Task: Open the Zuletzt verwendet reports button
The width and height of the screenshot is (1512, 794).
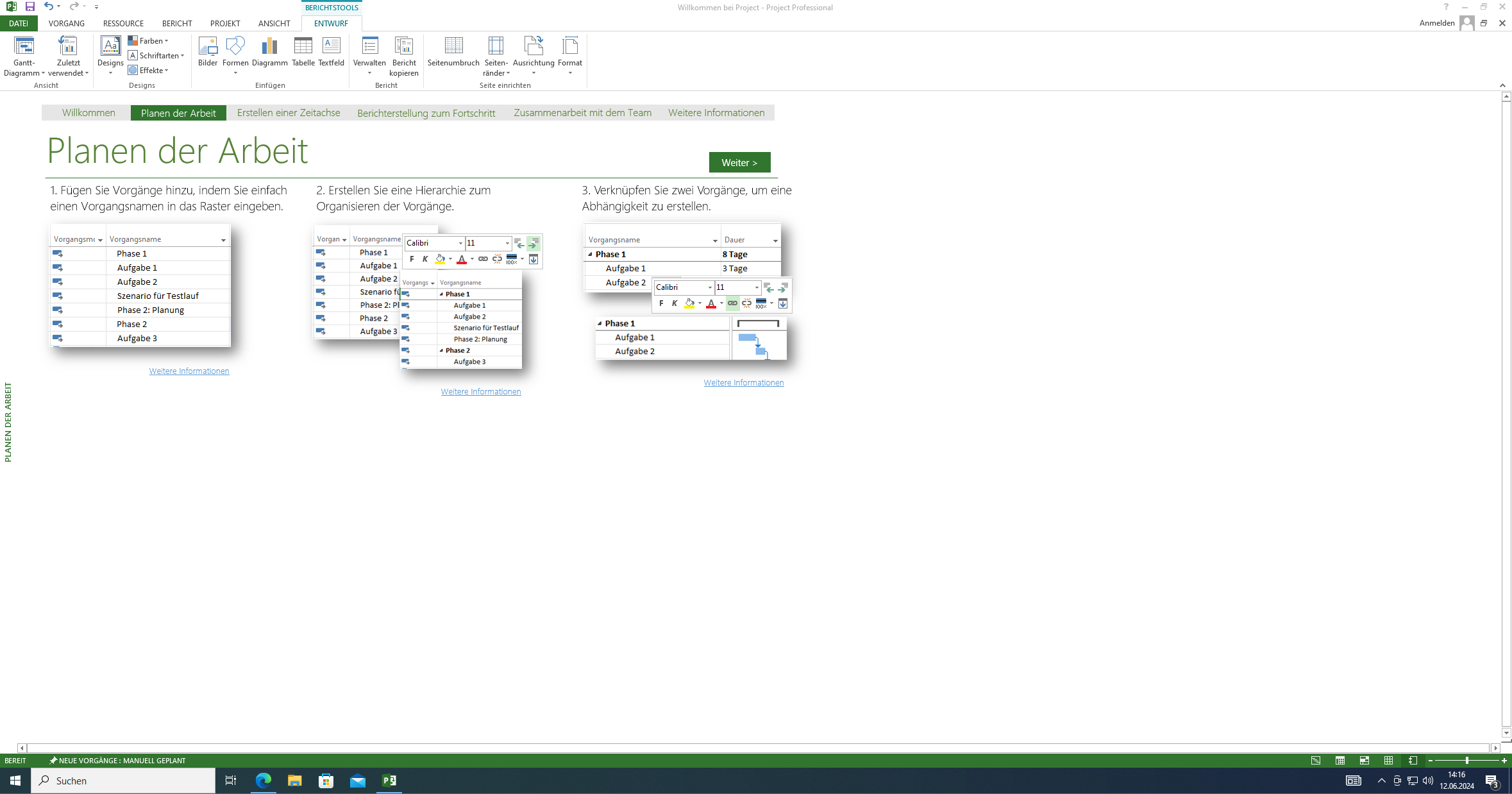Action: tap(68, 56)
